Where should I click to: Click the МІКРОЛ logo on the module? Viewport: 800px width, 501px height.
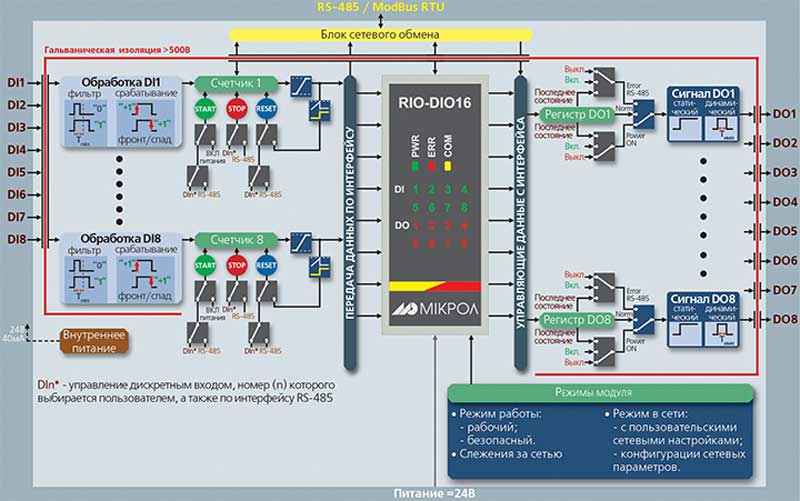click(x=435, y=309)
